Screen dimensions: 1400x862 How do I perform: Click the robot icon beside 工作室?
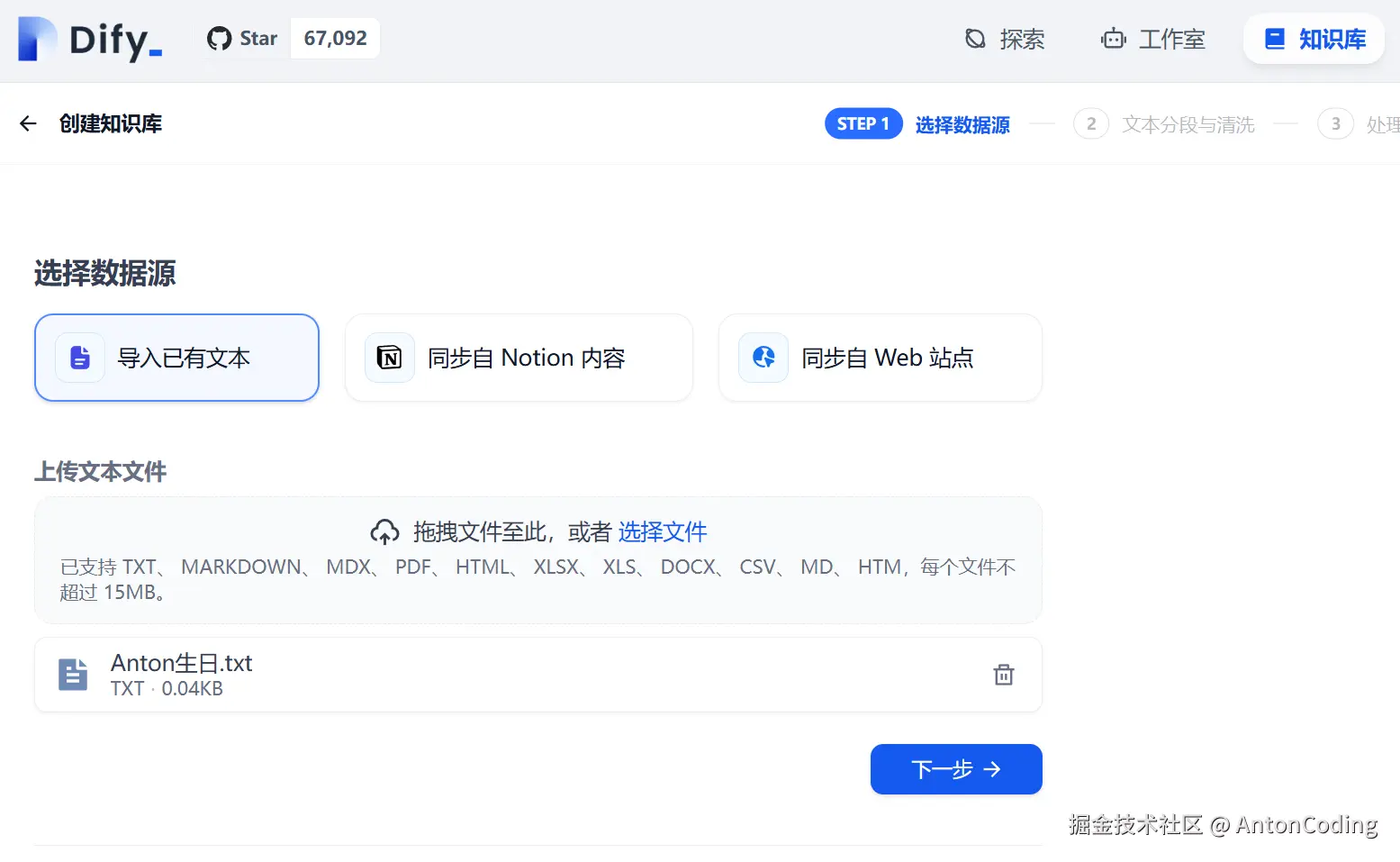click(1114, 39)
